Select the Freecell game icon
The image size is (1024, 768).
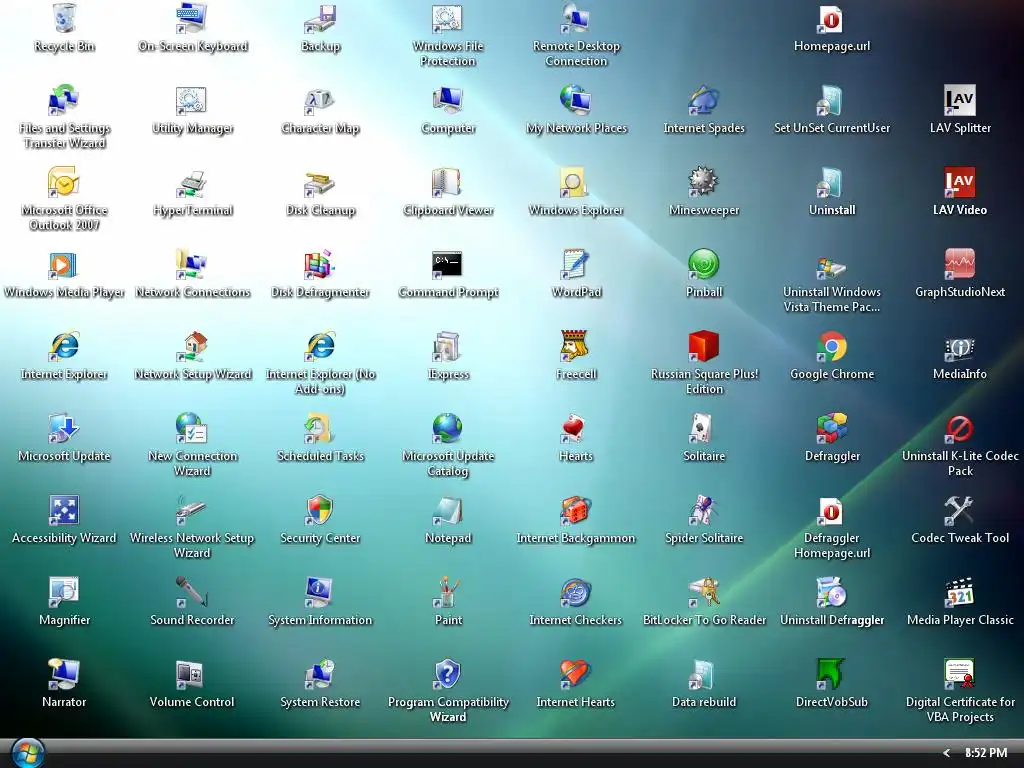click(576, 346)
